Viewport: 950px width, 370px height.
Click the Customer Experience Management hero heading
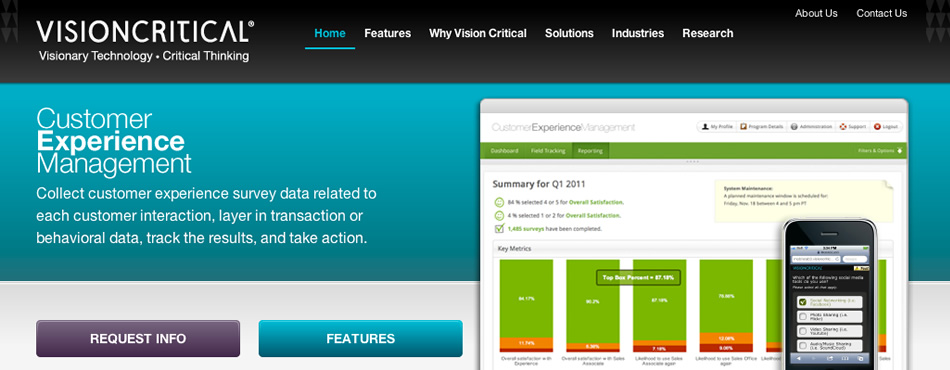click(114, 141)
